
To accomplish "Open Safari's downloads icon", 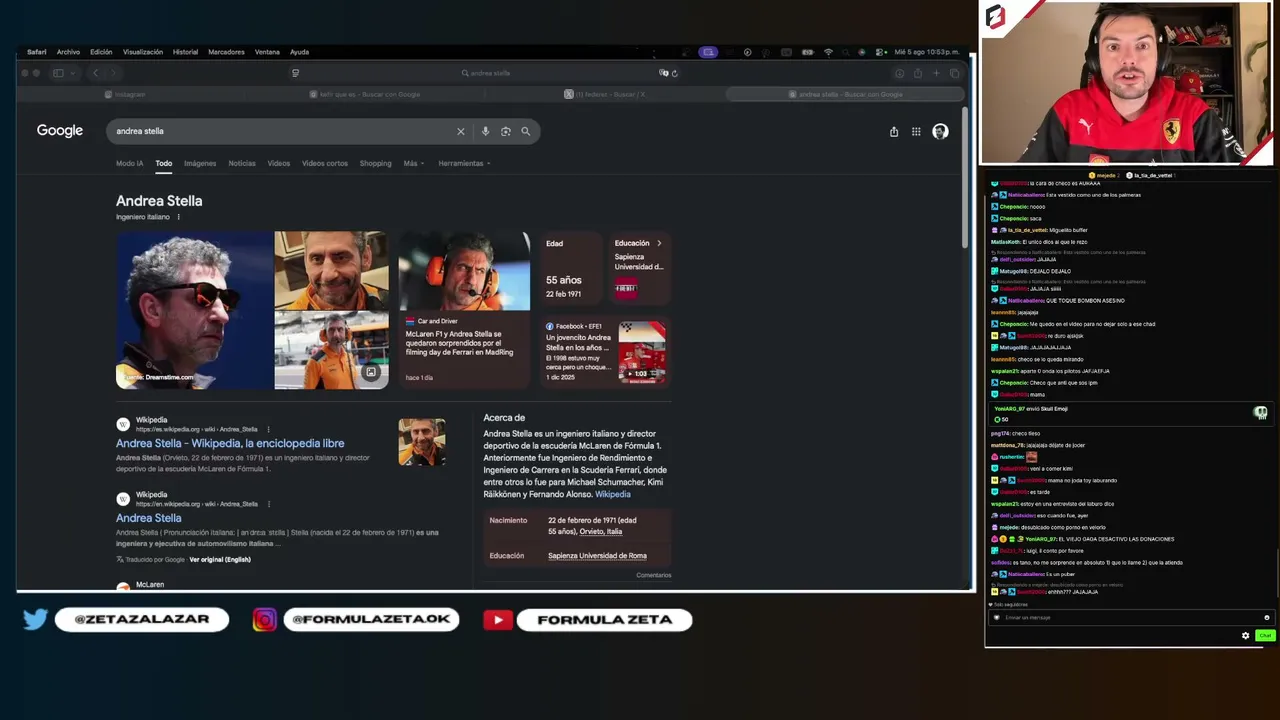I will tap(899, 73).
